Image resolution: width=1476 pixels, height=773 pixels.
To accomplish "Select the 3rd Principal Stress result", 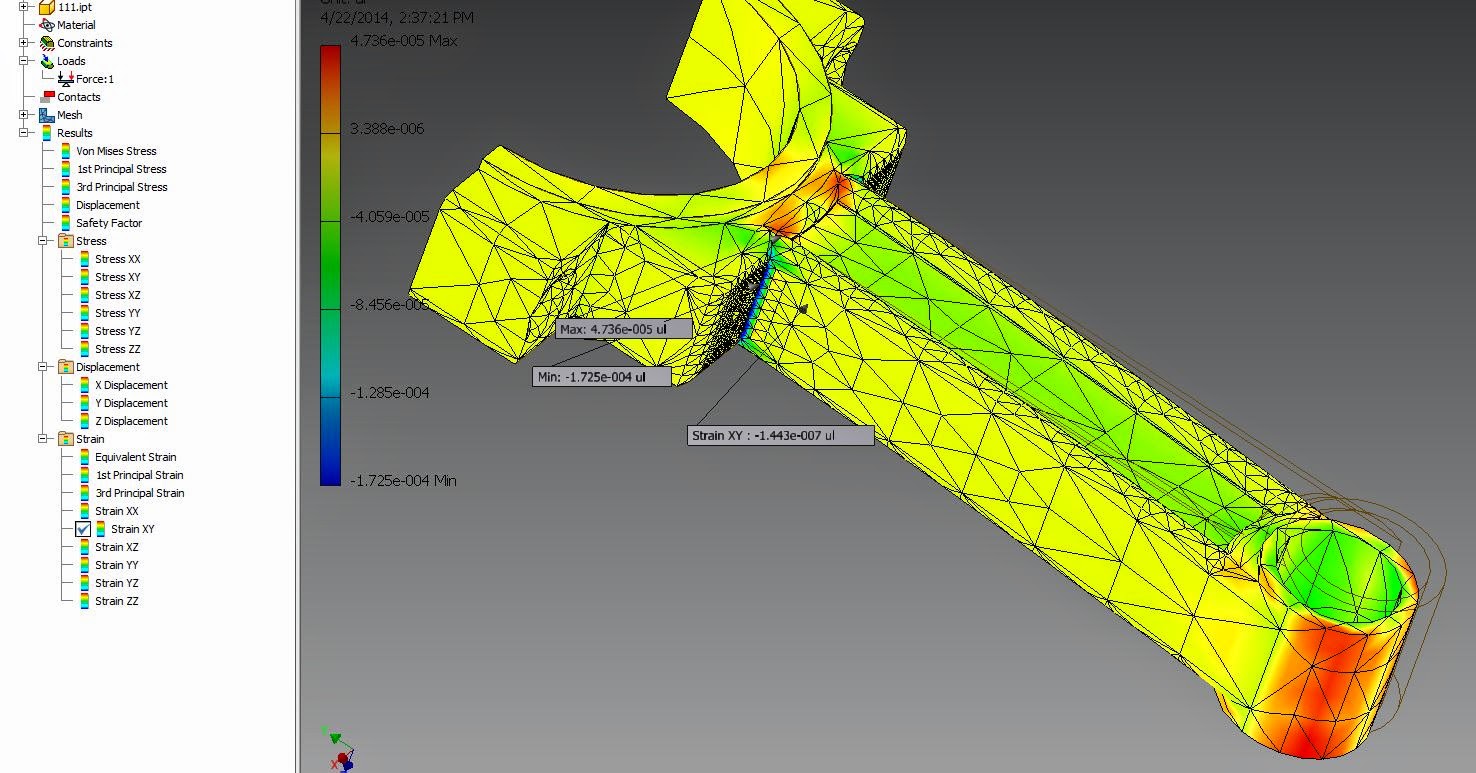I will pyautogui.click(x=122, y=187).
